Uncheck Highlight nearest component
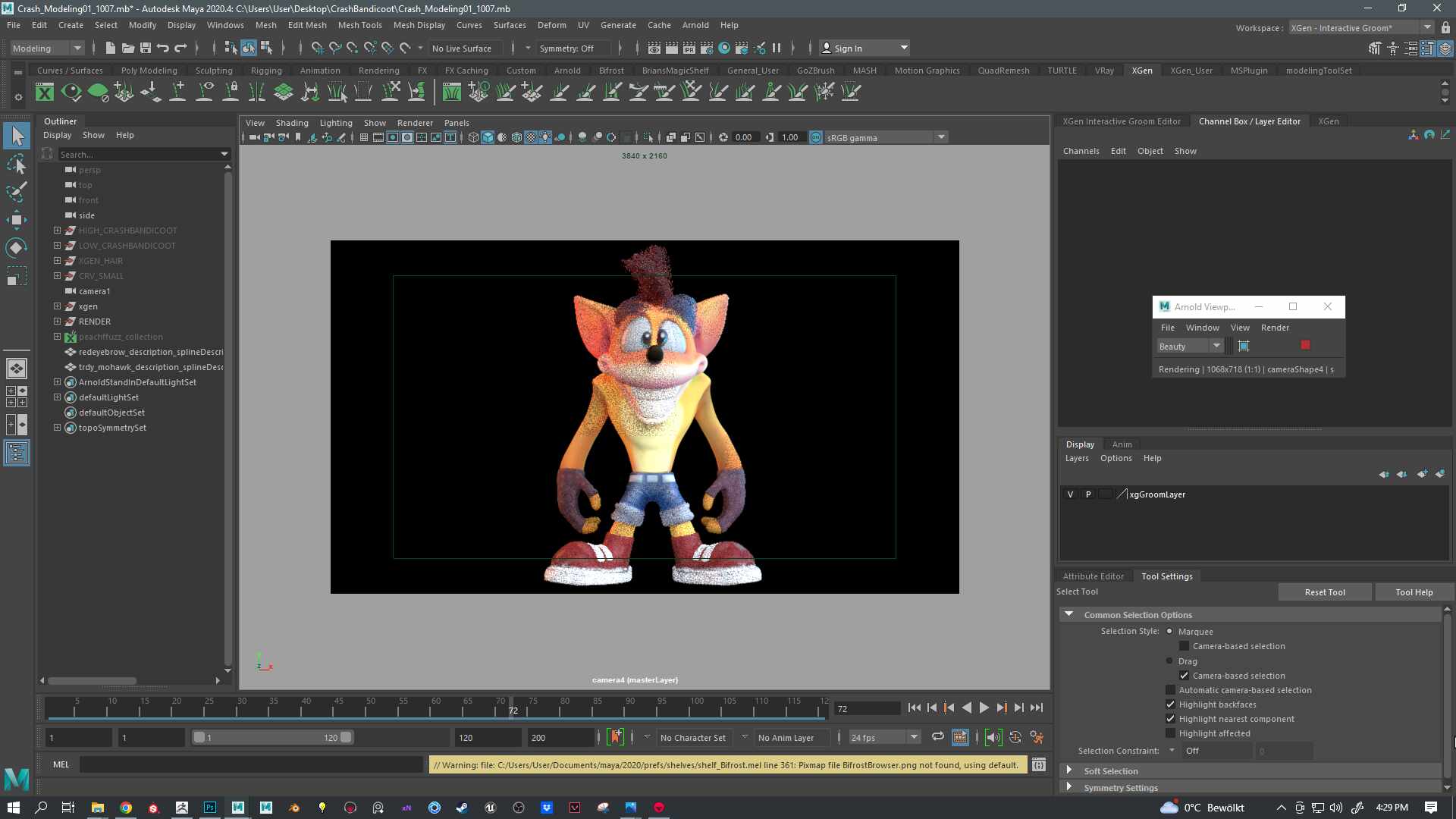1456x819 pixels. click(x=1170, y=719)
